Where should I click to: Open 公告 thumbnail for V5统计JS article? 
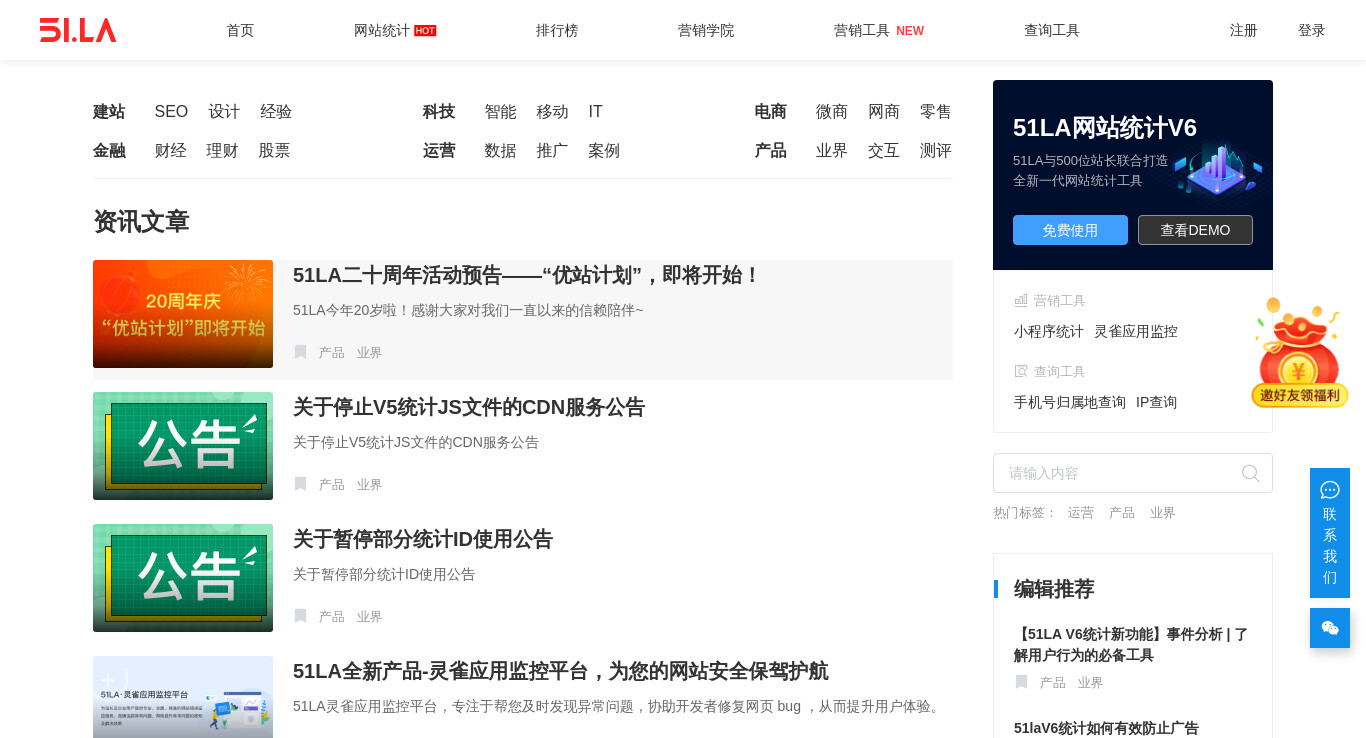tap(183, 446)
